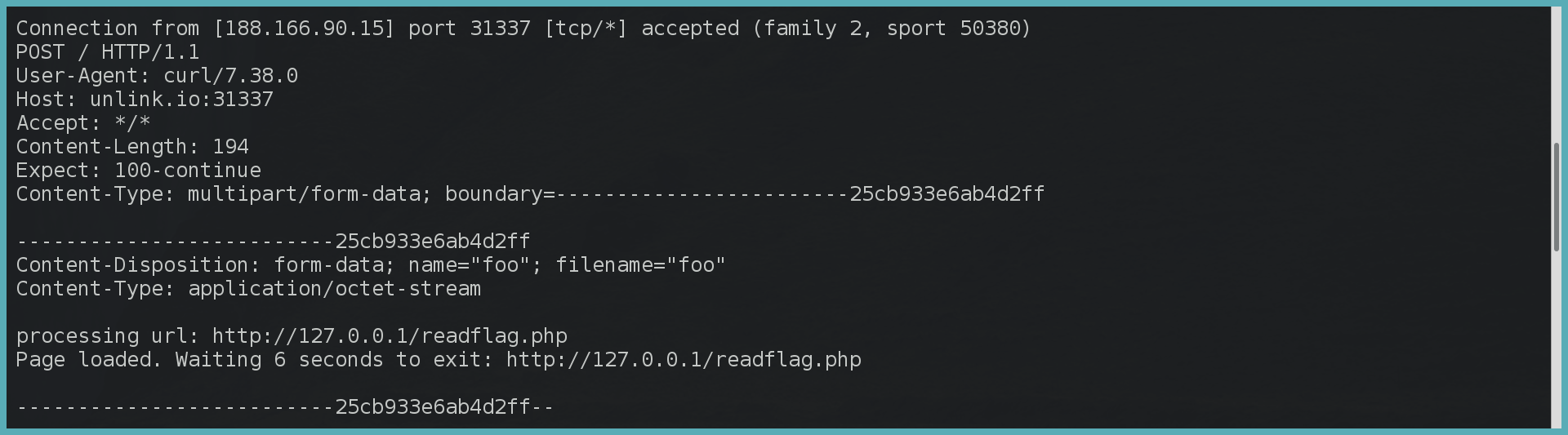The height and width of the screenshot is (435, 1568).
Task: Click the 'application/octet-stream' content type
Action: [334, 289]
